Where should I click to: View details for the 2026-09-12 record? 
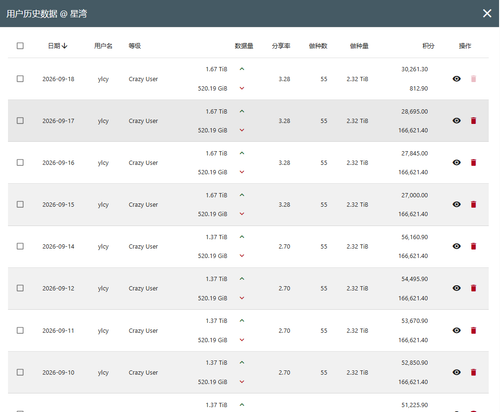point(457,288)
